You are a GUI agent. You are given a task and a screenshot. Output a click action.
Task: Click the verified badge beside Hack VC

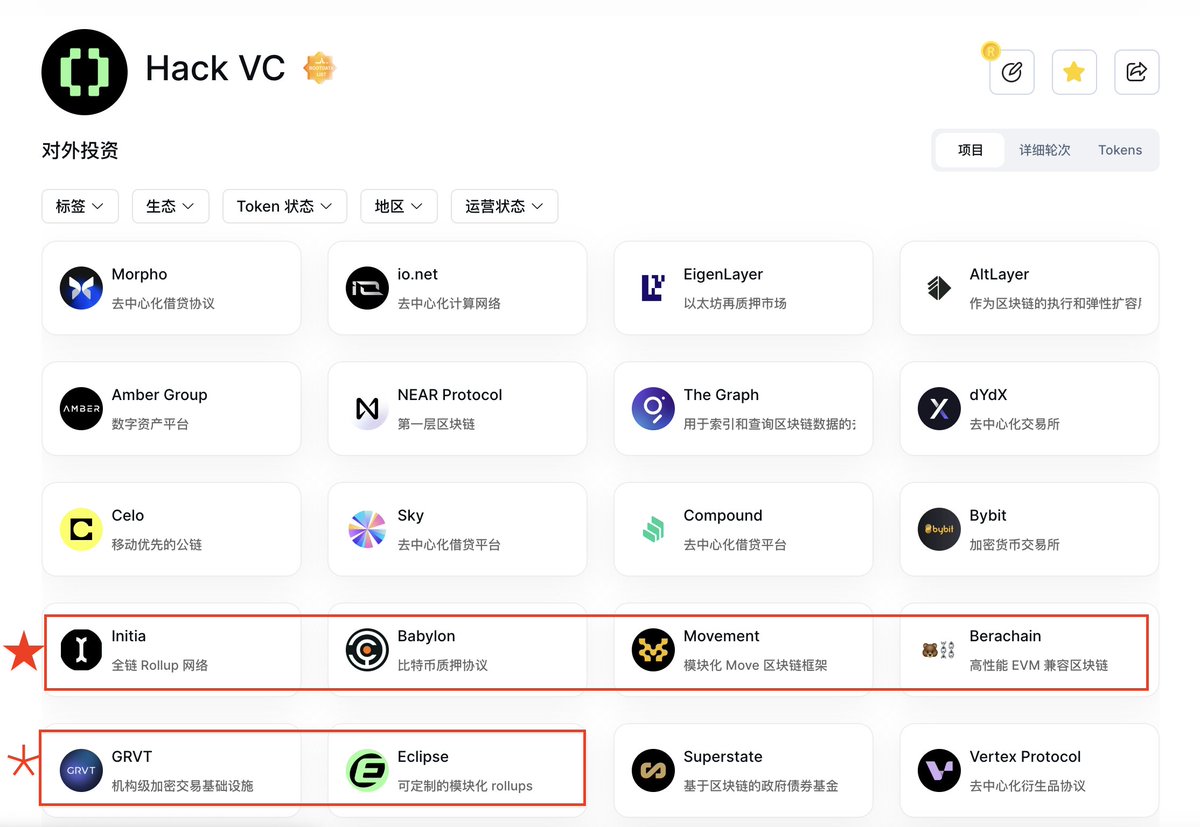(x=319, y=68)
